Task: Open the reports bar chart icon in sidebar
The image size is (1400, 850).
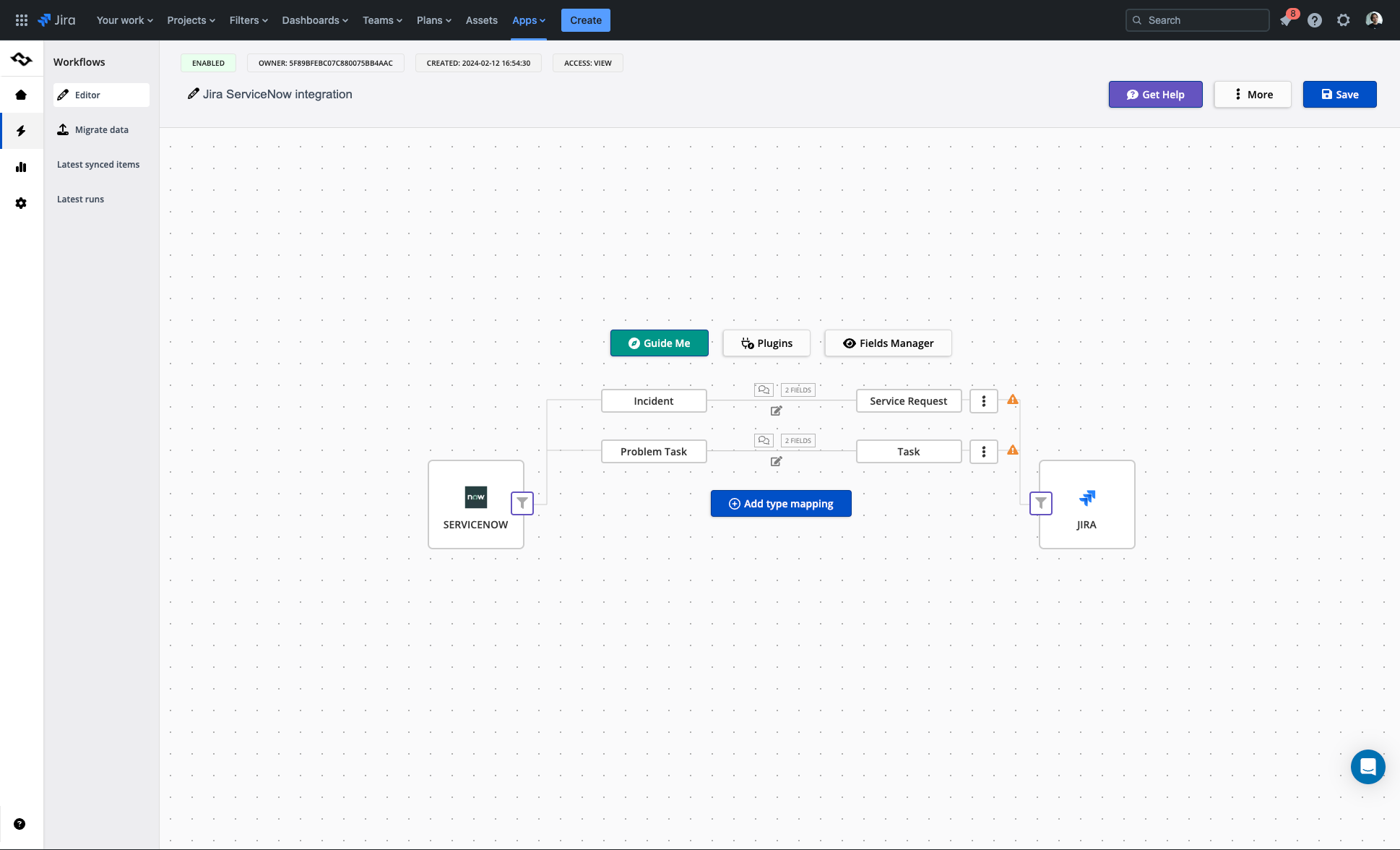Action: click(x=21, y=167)
